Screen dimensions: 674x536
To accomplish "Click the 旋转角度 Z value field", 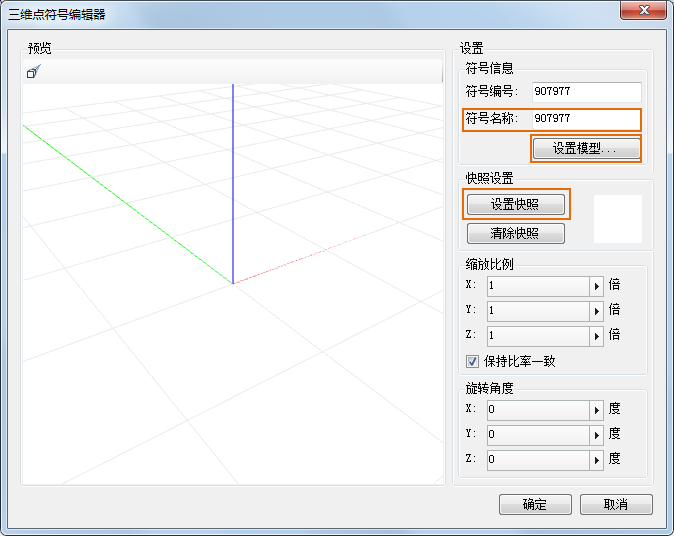I will tap(538, 460).
